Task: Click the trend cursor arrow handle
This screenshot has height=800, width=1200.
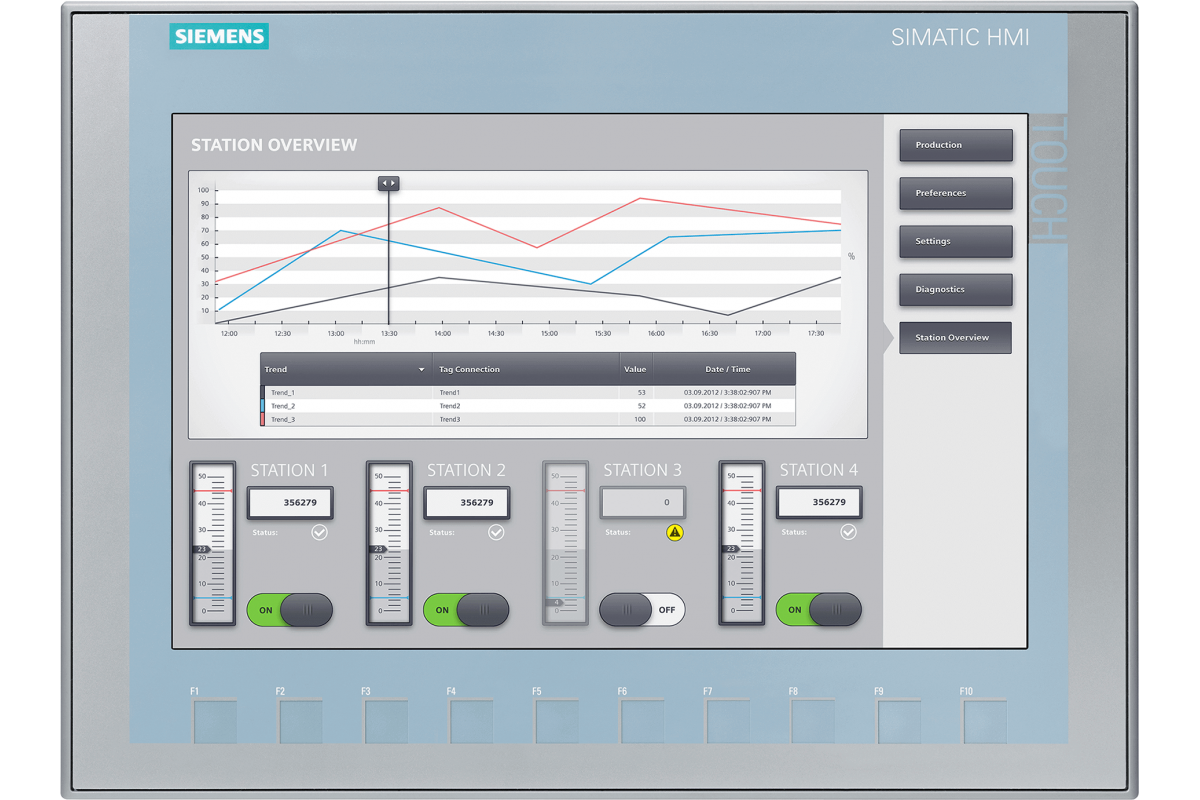Action: click(x=388, y=184)
